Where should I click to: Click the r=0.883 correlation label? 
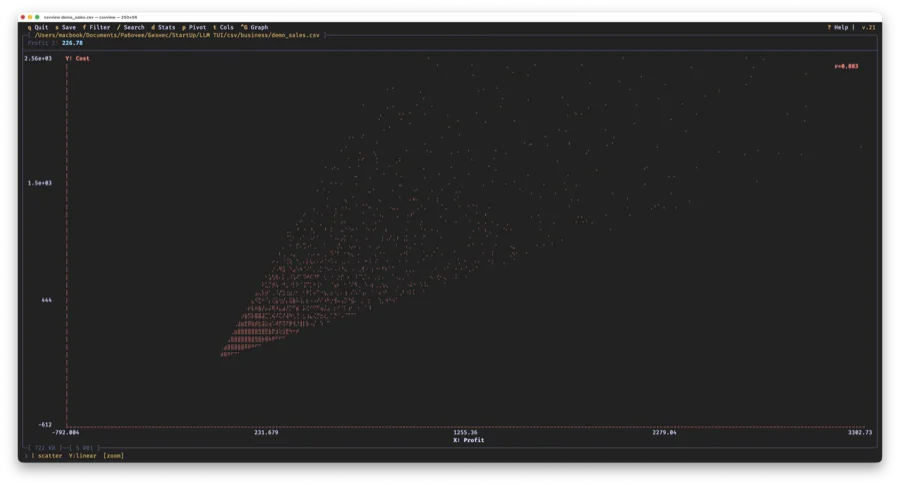pos(846,66)
